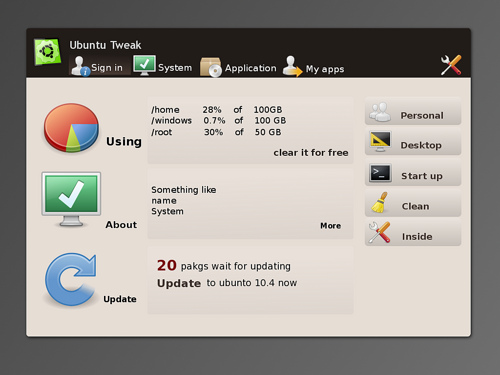Click the /windows usage row
This screenshot has width=500, height=375.
(219, 120)
